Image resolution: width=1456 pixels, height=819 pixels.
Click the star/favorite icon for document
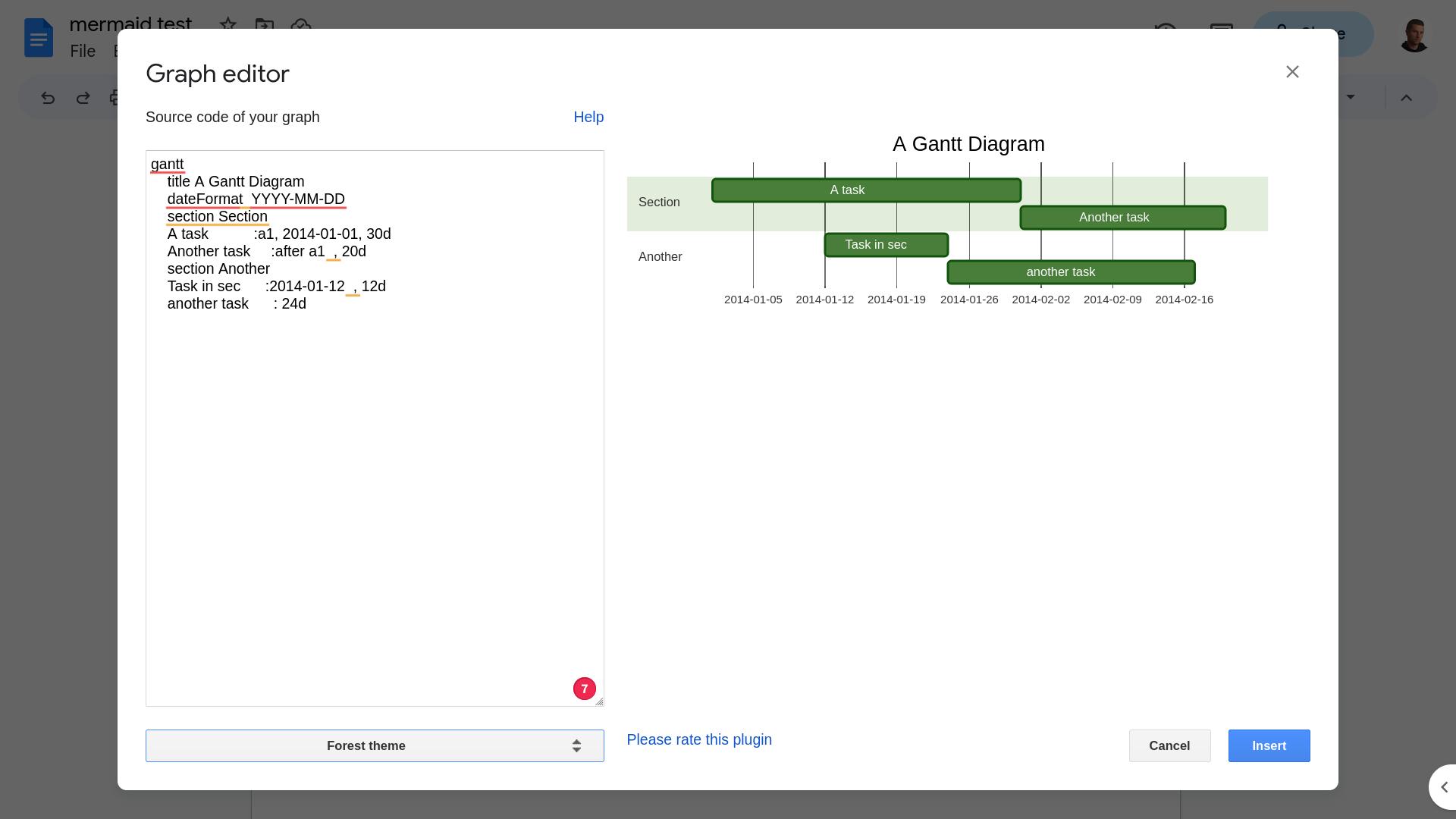(x=228, y=23)
